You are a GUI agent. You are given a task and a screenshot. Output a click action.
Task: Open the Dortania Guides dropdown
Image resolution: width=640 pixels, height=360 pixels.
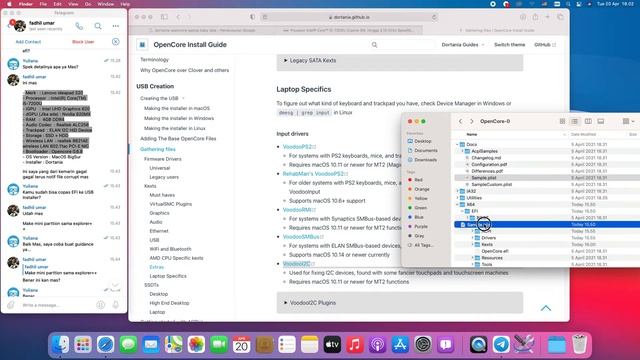pos(463,44)
